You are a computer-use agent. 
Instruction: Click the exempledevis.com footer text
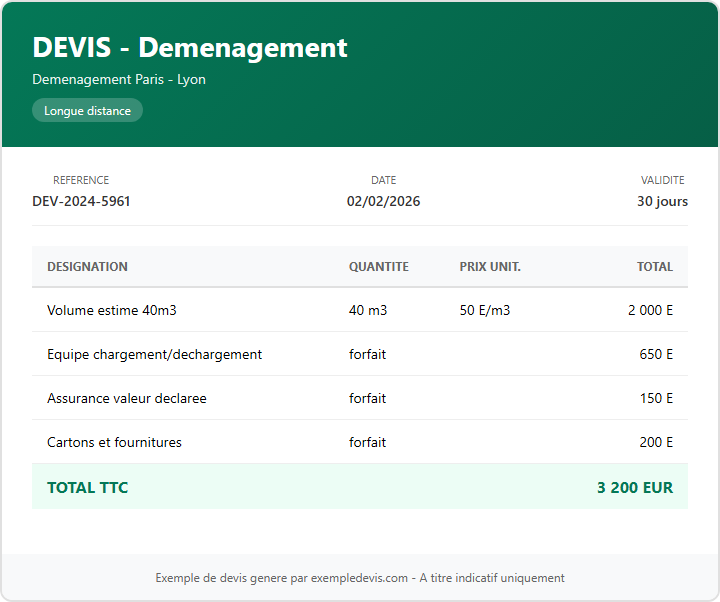360,578
